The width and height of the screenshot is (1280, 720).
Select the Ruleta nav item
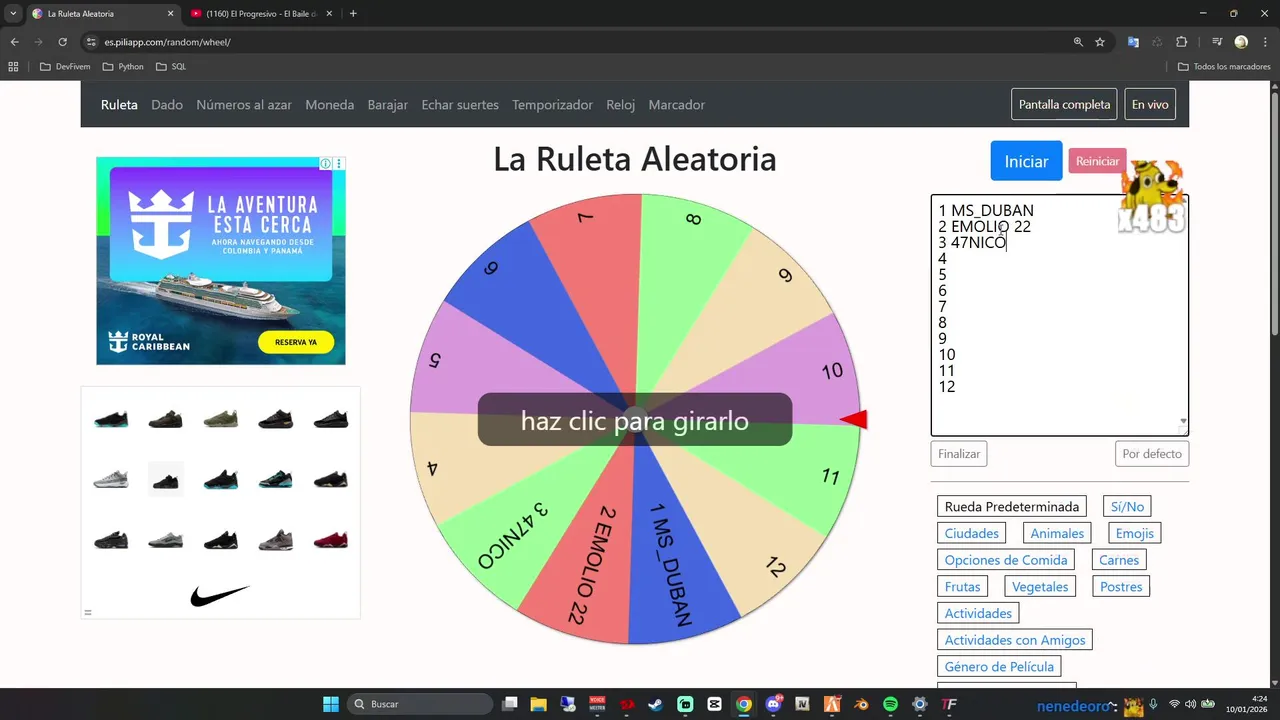[x=119, y=104]
